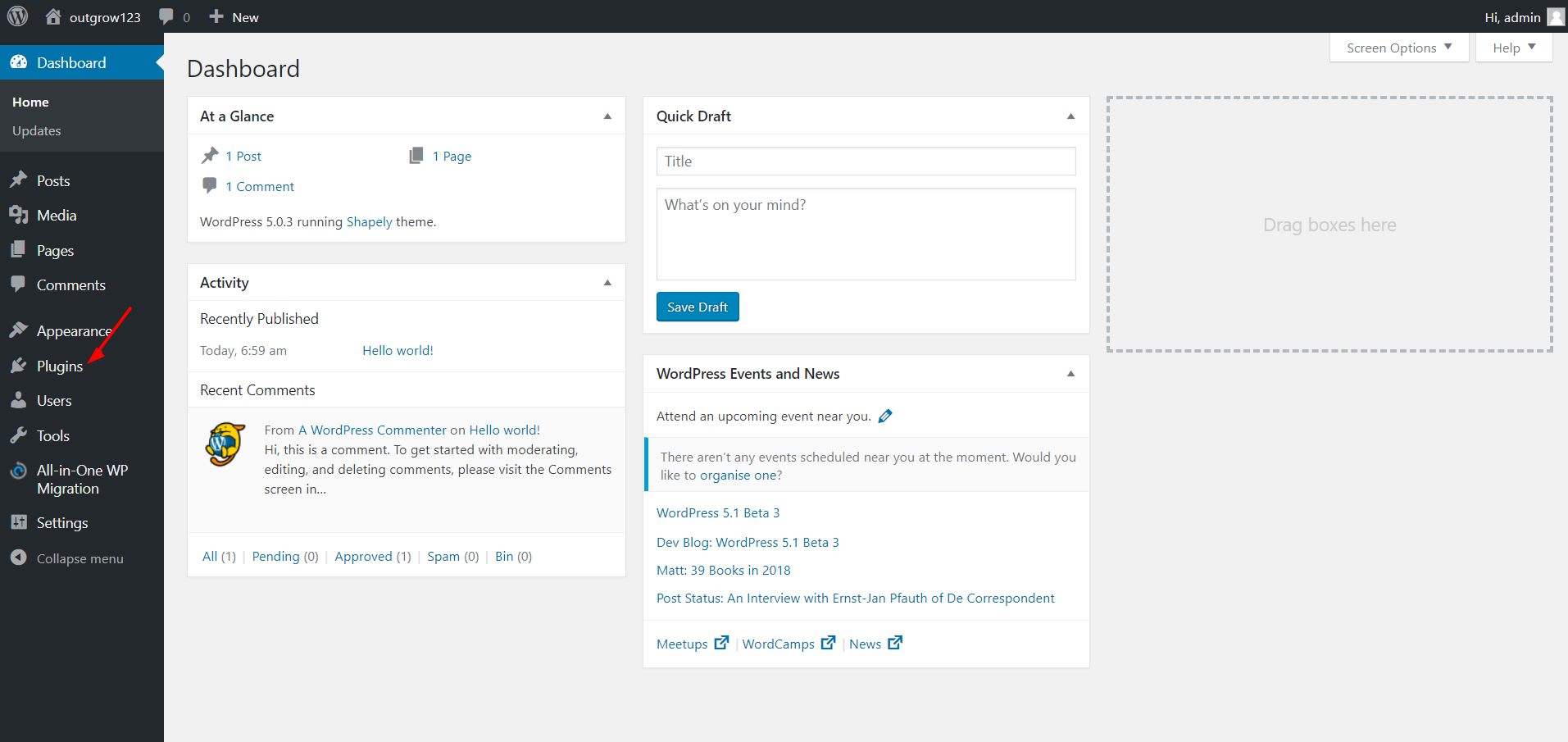Screen dimensions: 1568x742
Task: Click the Dashboard gauge icon in sidebar
Action: (x=18, y=62)
